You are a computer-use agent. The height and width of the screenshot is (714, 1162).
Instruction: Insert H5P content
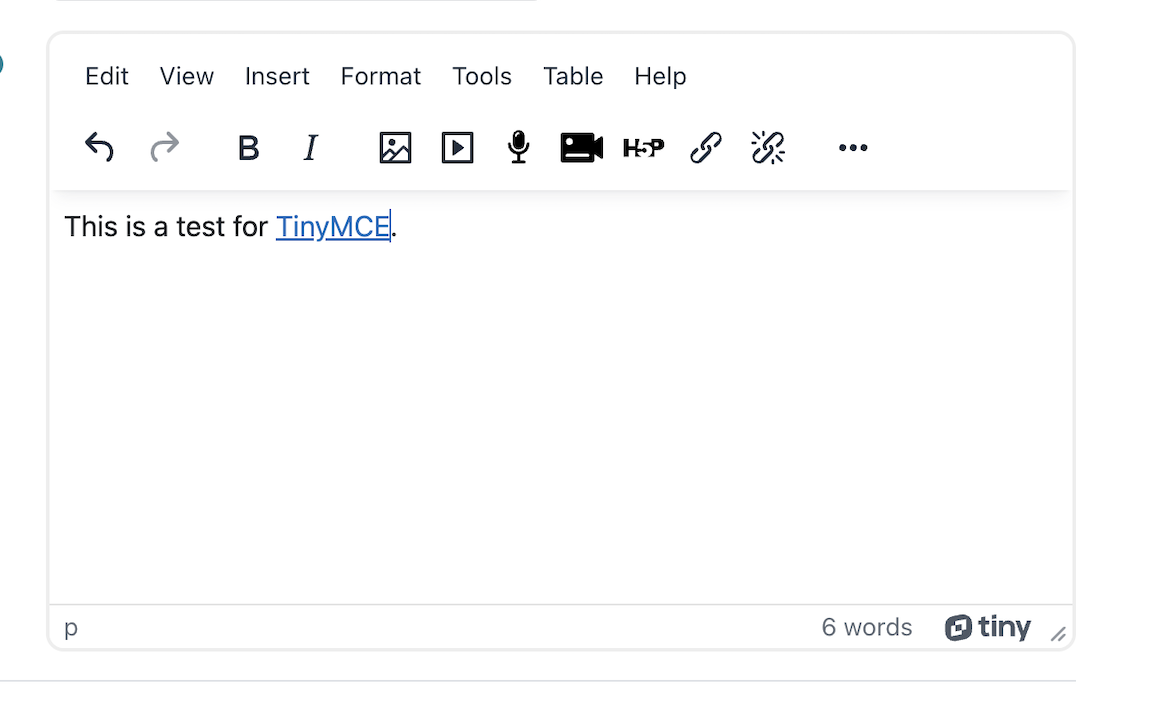(x=643, y=147)
